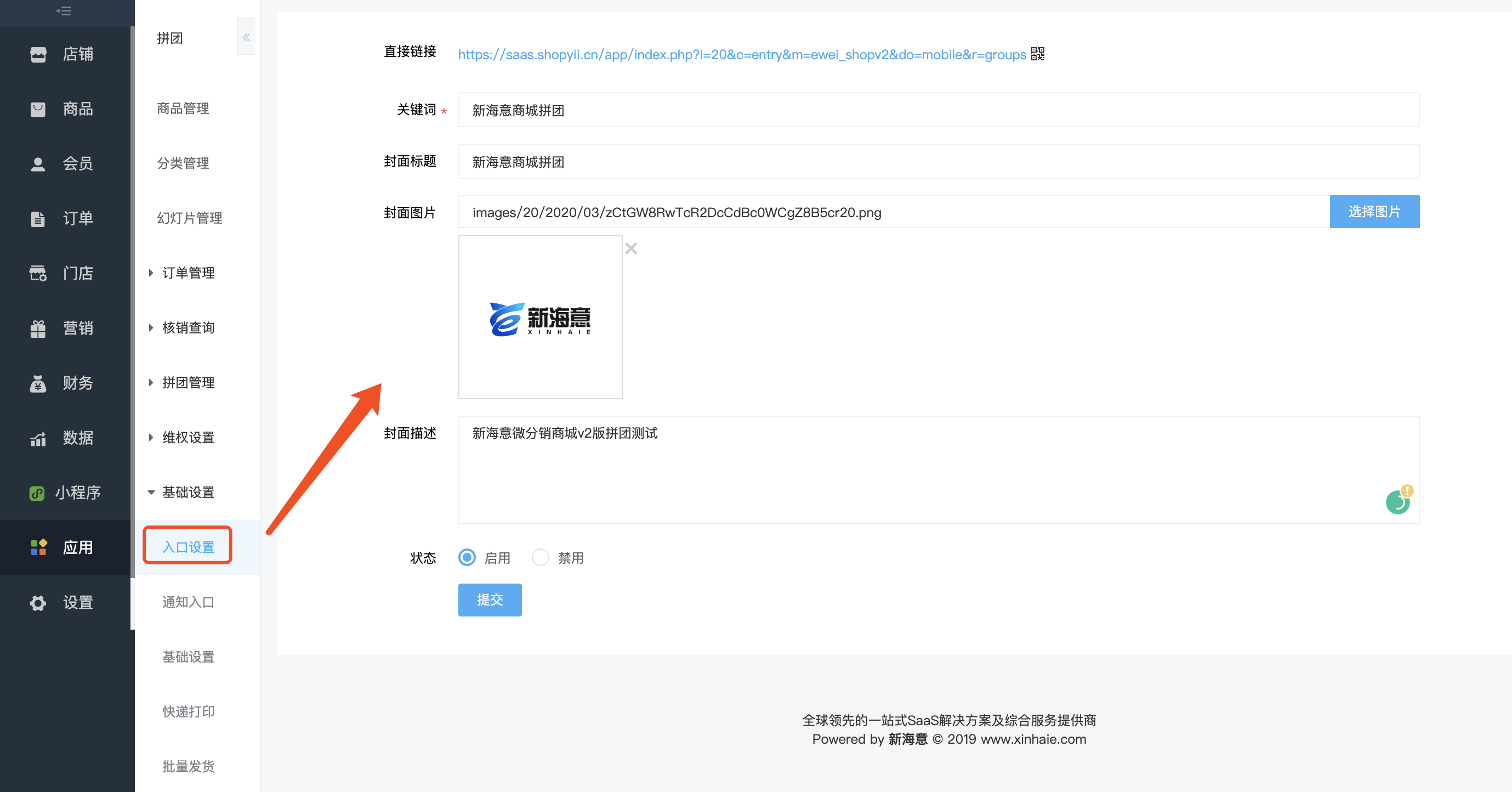
Task: Click the 封面图片 path input field
Action: coord(894,212)
